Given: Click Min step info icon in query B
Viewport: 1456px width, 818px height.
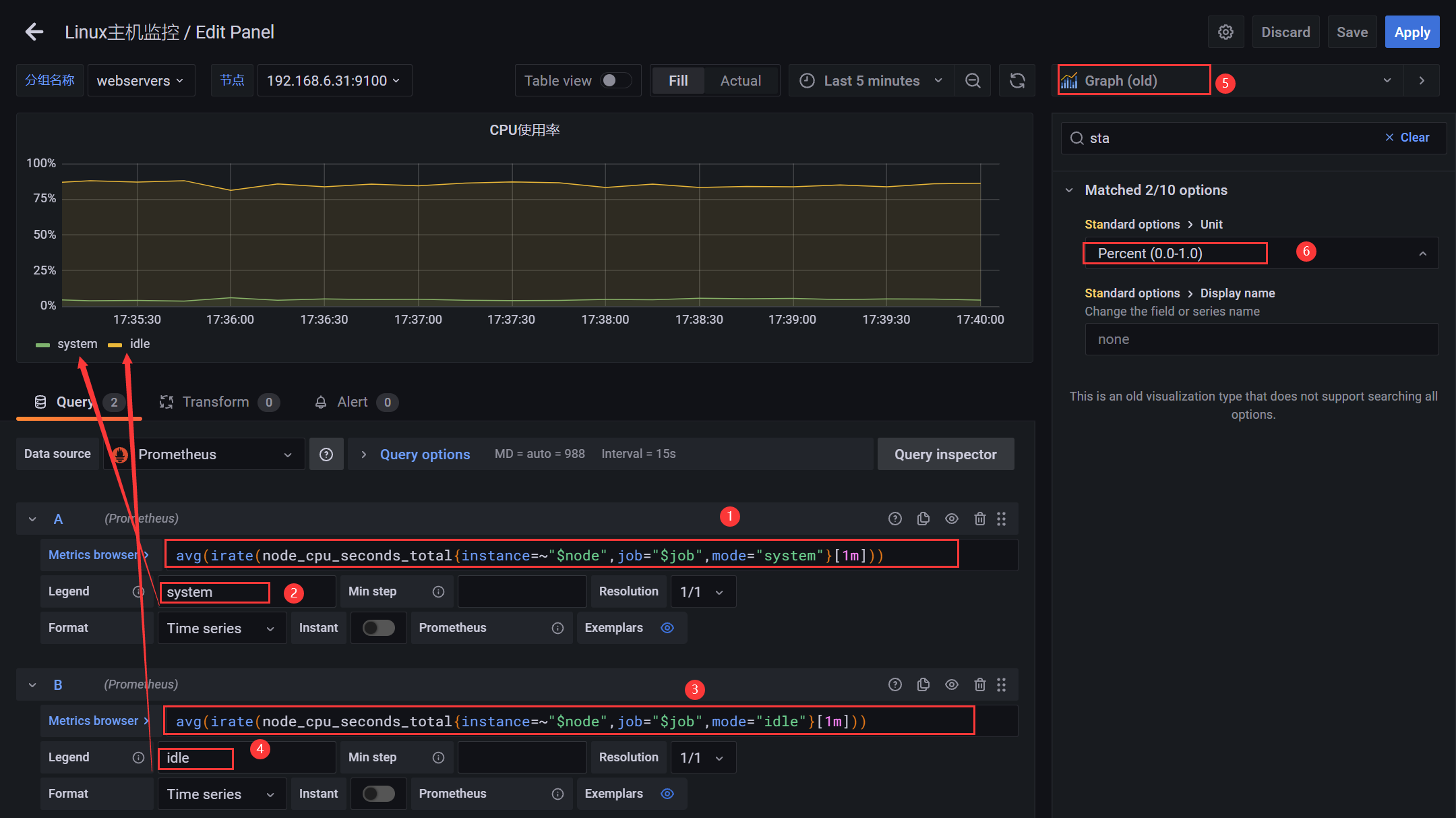Looking at the screenshot, I should pyautogui.click(x=438, y=757).
